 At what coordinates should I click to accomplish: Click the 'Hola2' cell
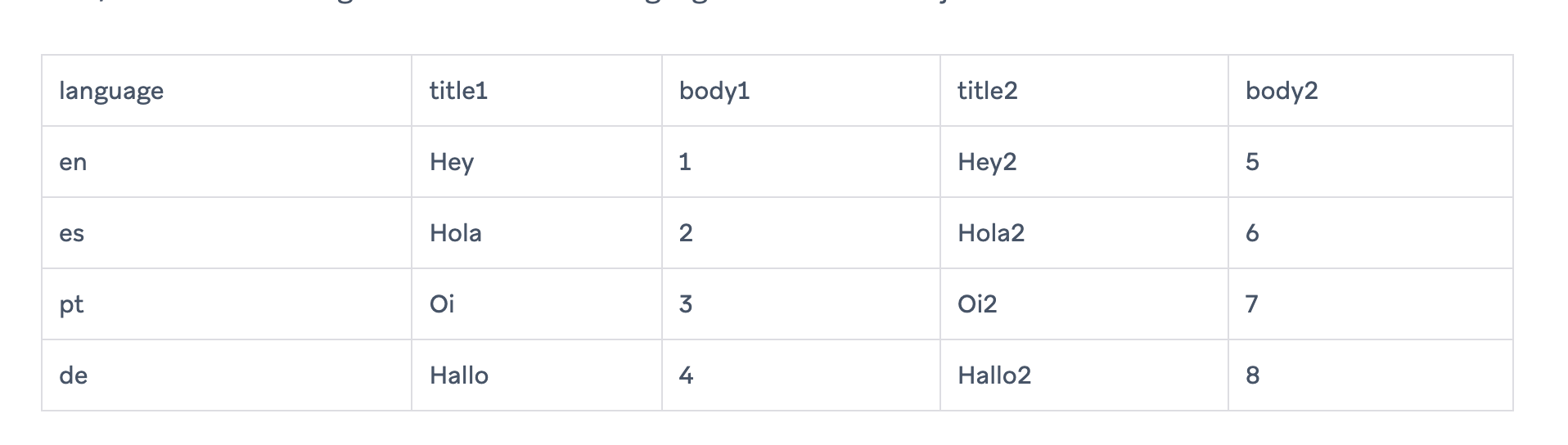click(x=990, y=233)
